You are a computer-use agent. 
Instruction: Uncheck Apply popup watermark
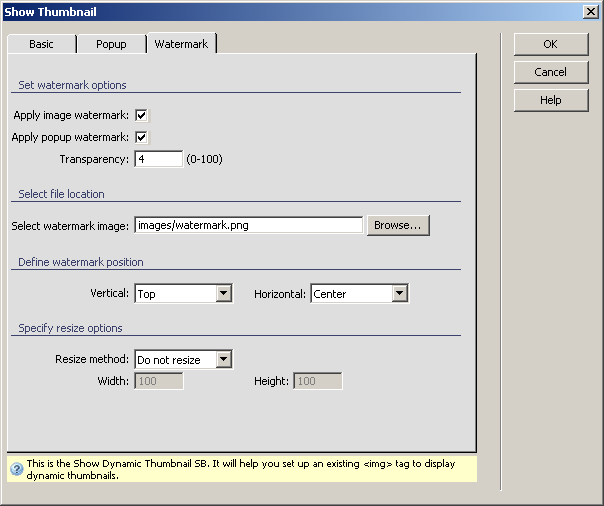[142, 137]
